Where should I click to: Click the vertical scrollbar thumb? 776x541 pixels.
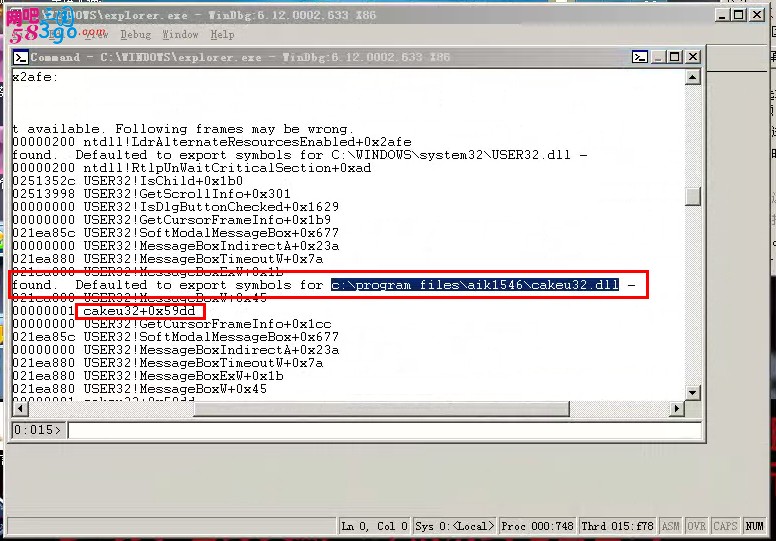pyautogui.click(x=692, y=196)
